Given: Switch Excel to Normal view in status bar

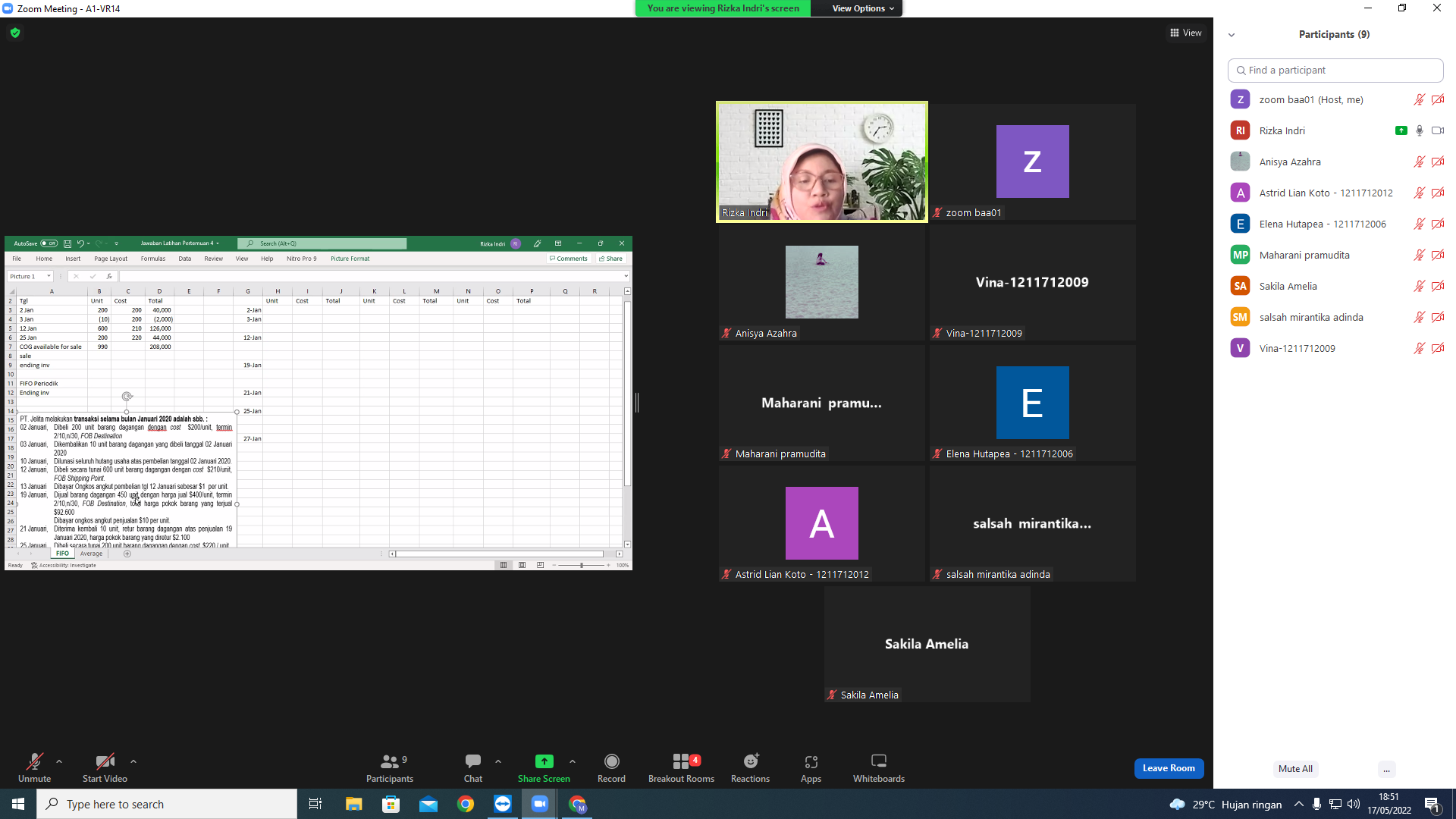Looking at the screenshot, I should tap(504, 565).
